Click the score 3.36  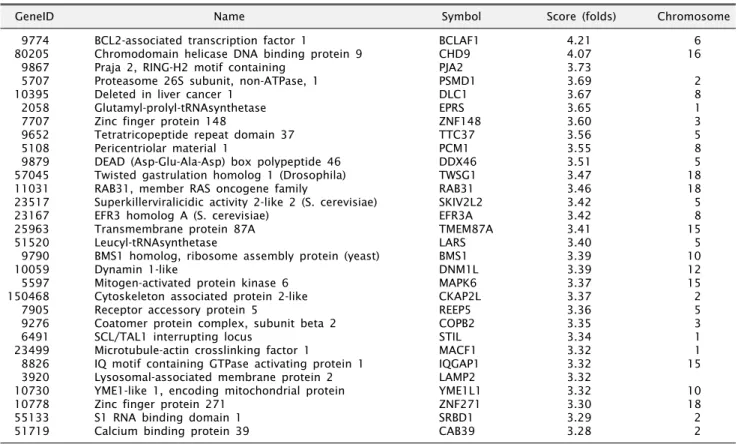point(579,310)
